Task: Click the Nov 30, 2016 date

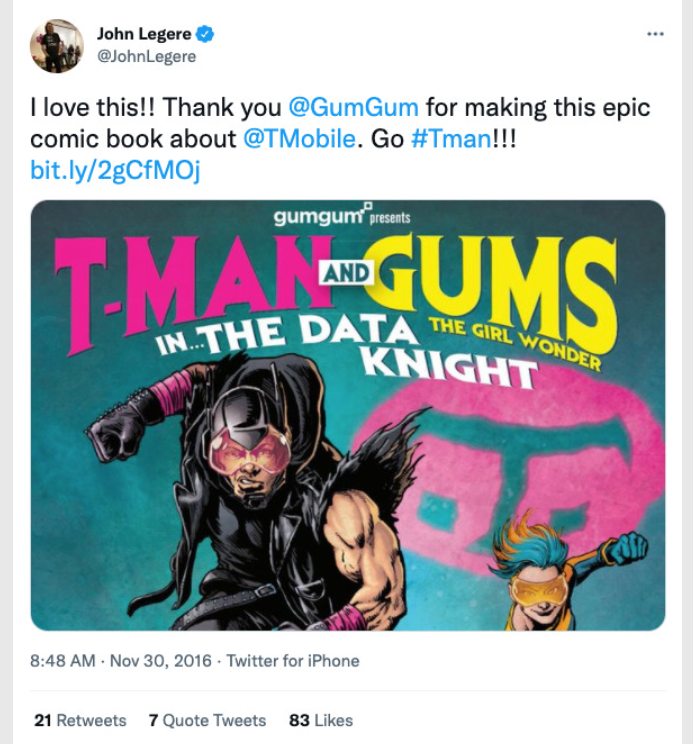Action: [160, 660]
